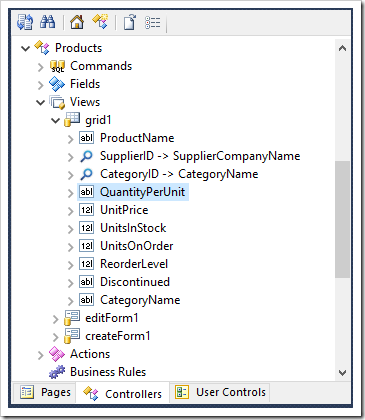Click the list options toolbar icon

[153, 23]
